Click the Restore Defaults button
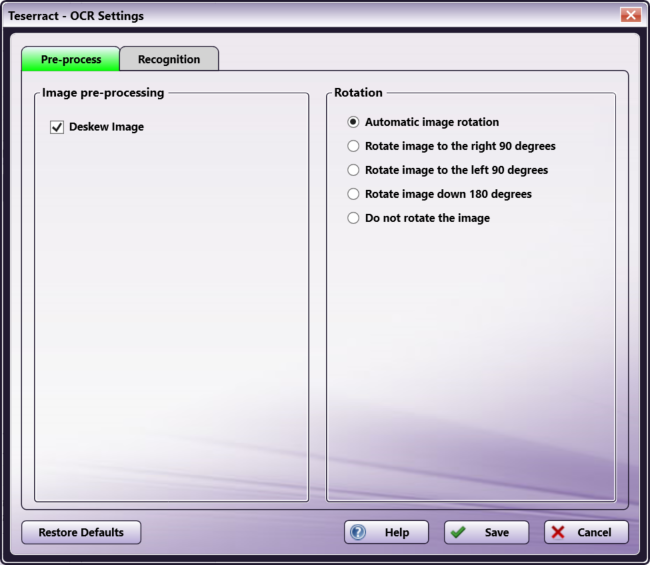The height and width of the screenshot is (565, 650). [x=81, y=532]
